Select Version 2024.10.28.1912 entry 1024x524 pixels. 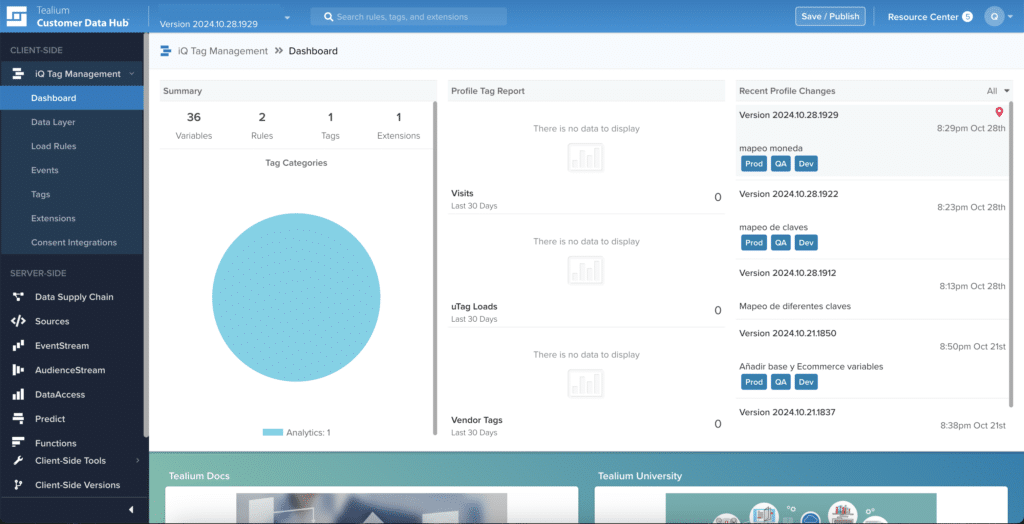(x=872, y=289)
